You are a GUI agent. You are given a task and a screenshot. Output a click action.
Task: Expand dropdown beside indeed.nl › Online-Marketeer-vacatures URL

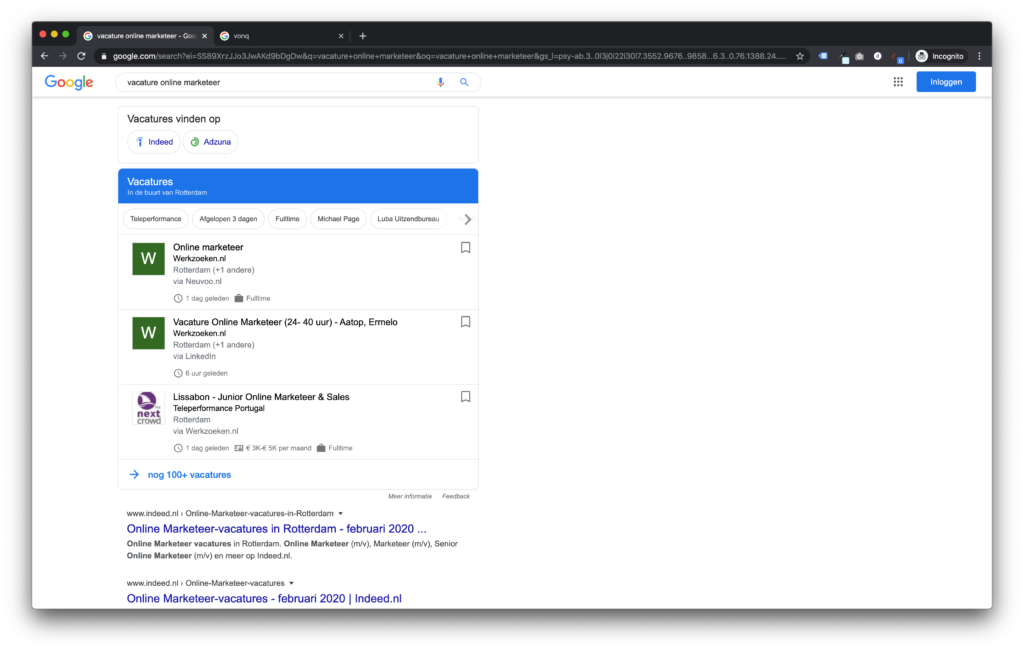291,583
